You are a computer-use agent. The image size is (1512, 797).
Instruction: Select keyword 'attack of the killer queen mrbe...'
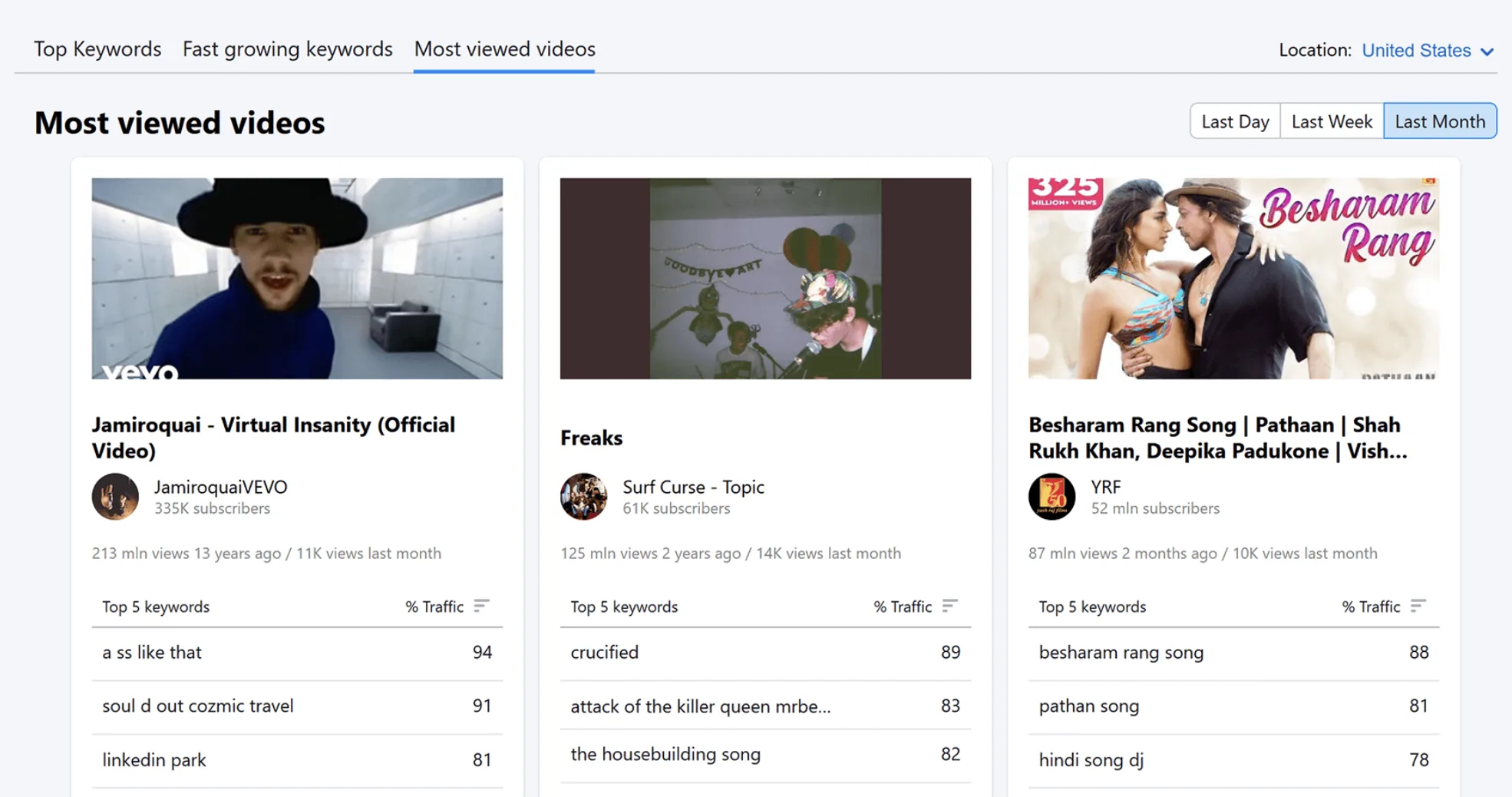701,706
